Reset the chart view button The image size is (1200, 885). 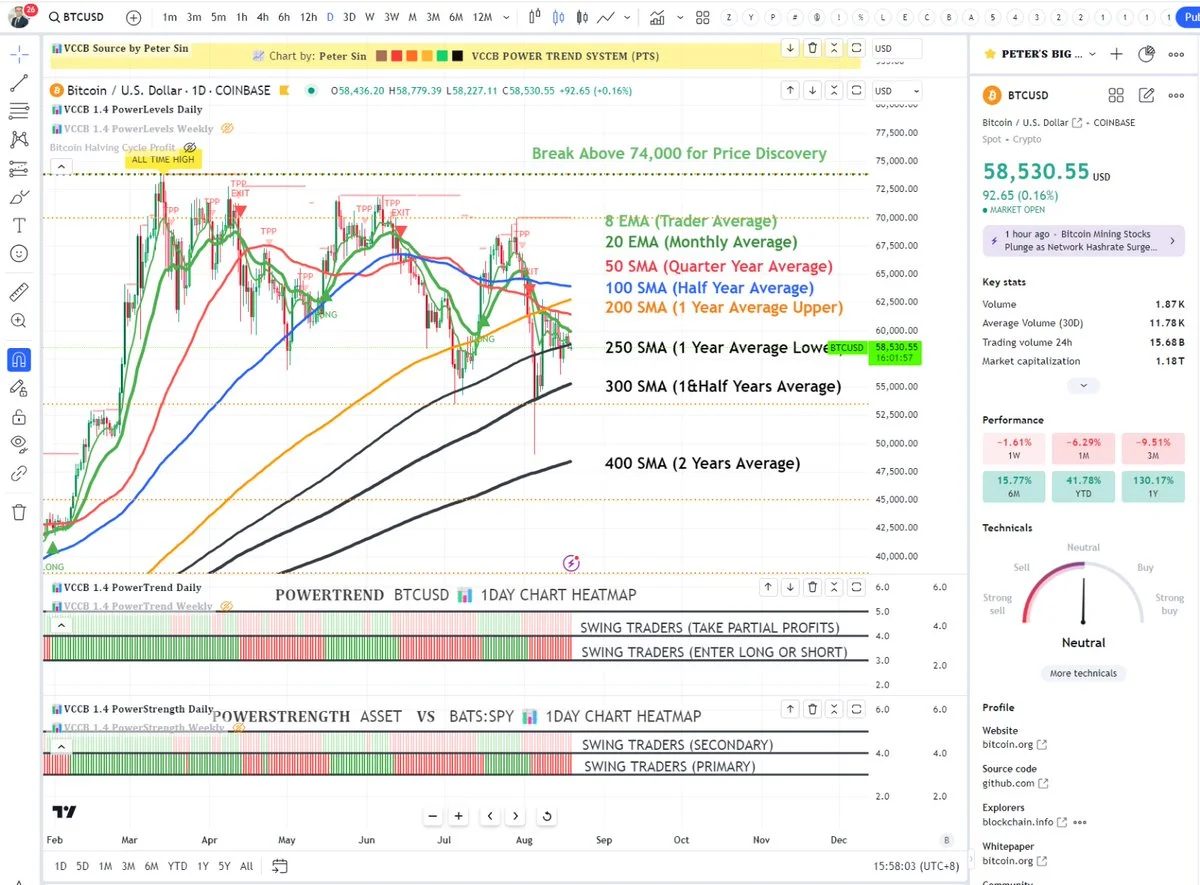pos(547,816)
